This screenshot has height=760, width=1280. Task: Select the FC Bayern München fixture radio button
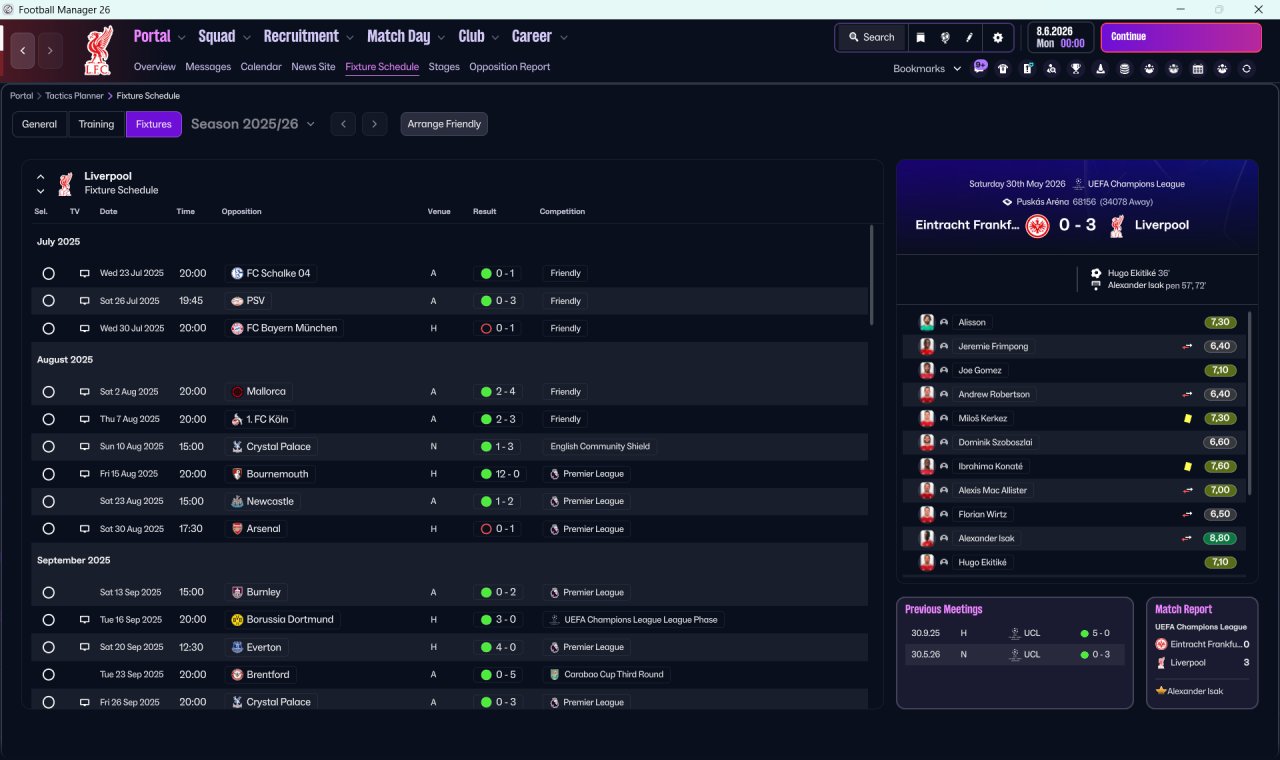48,328
